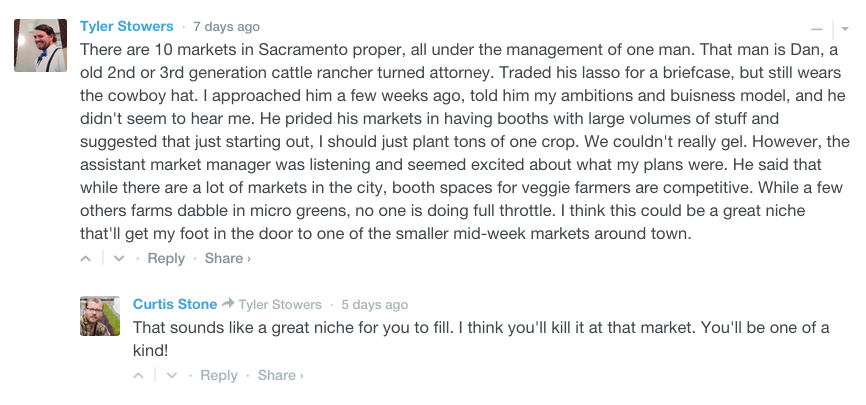
Task: Open comment options dropdown arrow
Action: 839,28
